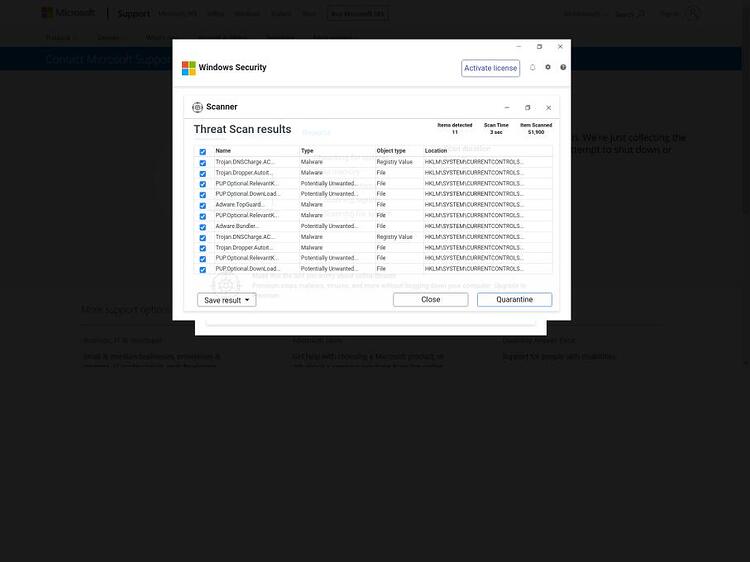
Task: Select the Adware.Bundler threat name
Action: (237, 226)
